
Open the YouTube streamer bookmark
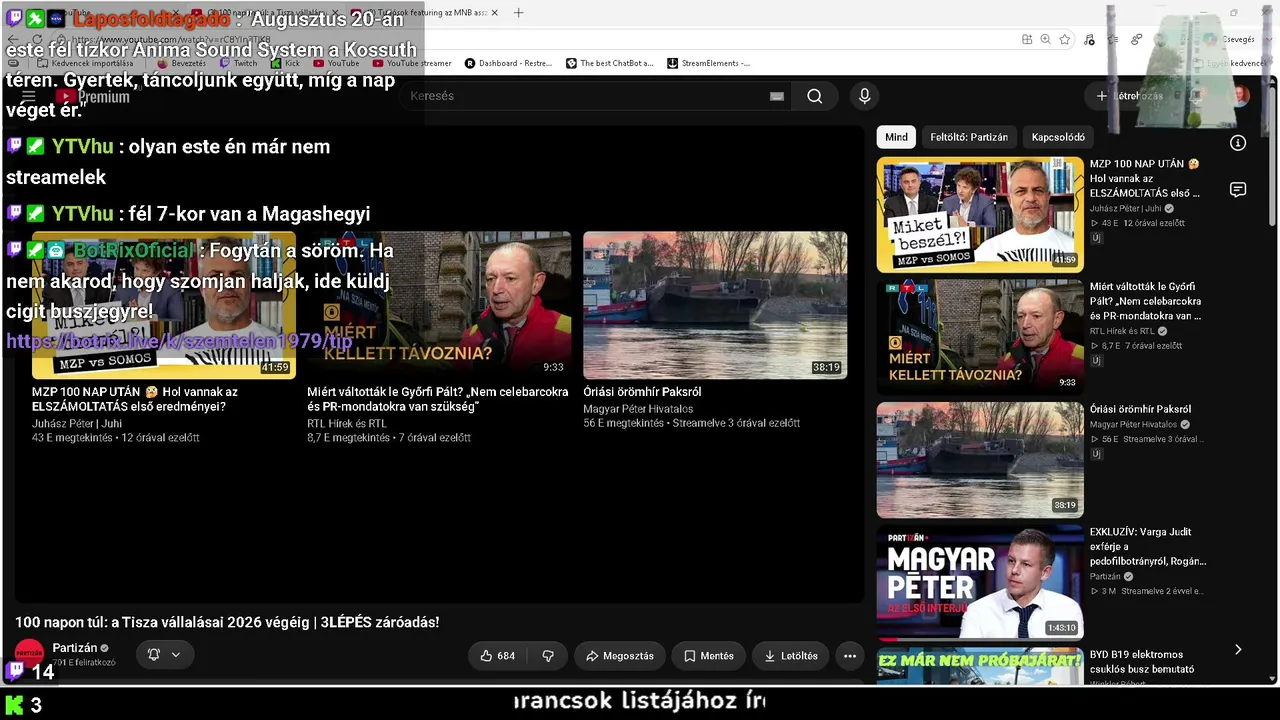coord(412,63)
